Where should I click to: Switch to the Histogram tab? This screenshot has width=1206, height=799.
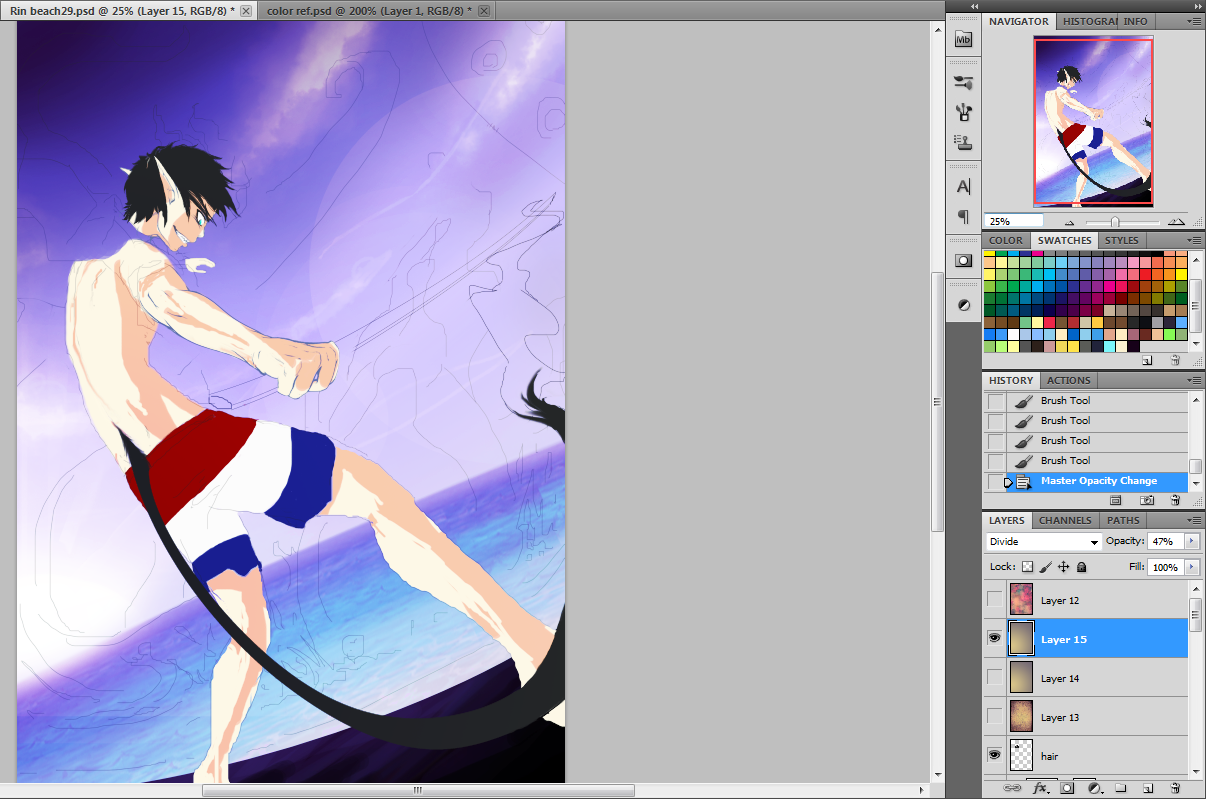1088,21
